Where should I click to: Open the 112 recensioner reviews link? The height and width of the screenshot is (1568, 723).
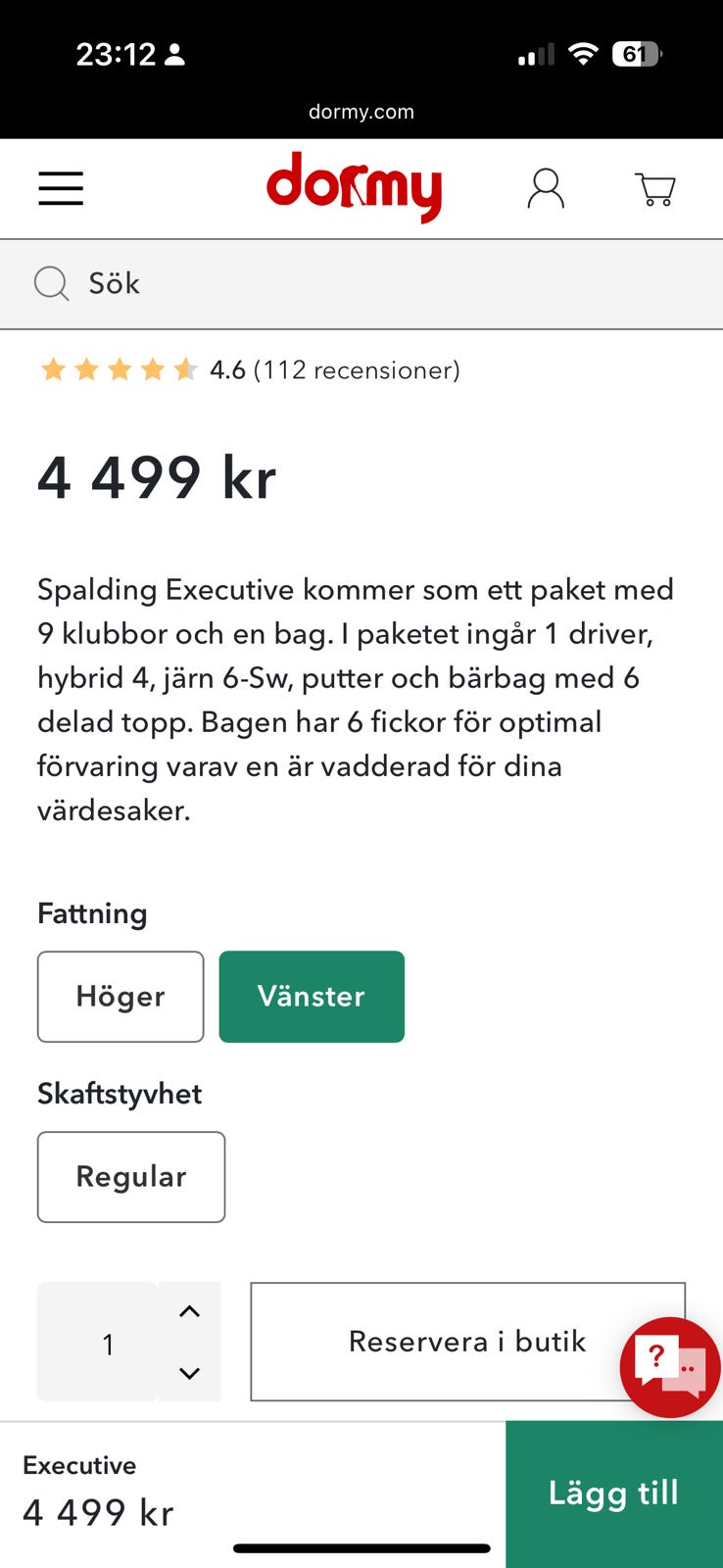(x=357, y=370)
